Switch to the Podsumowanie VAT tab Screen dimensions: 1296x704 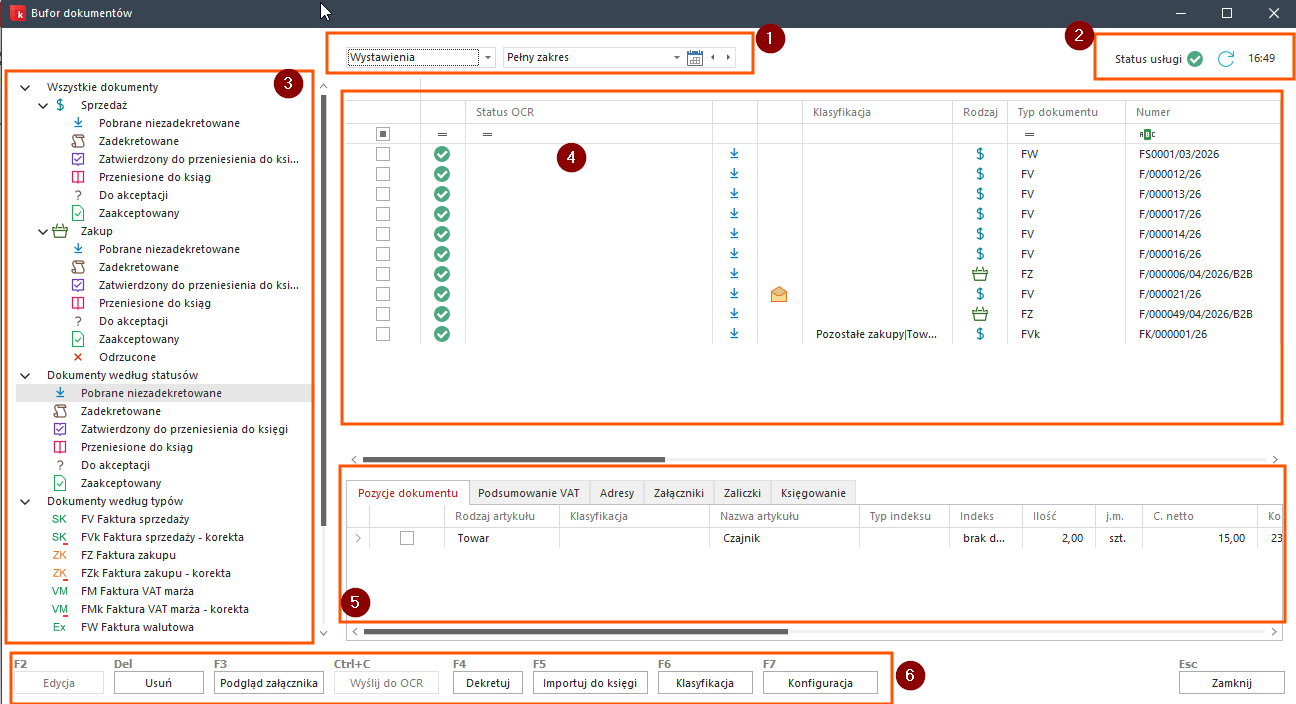pyautogui.click(x=528, y=493)
